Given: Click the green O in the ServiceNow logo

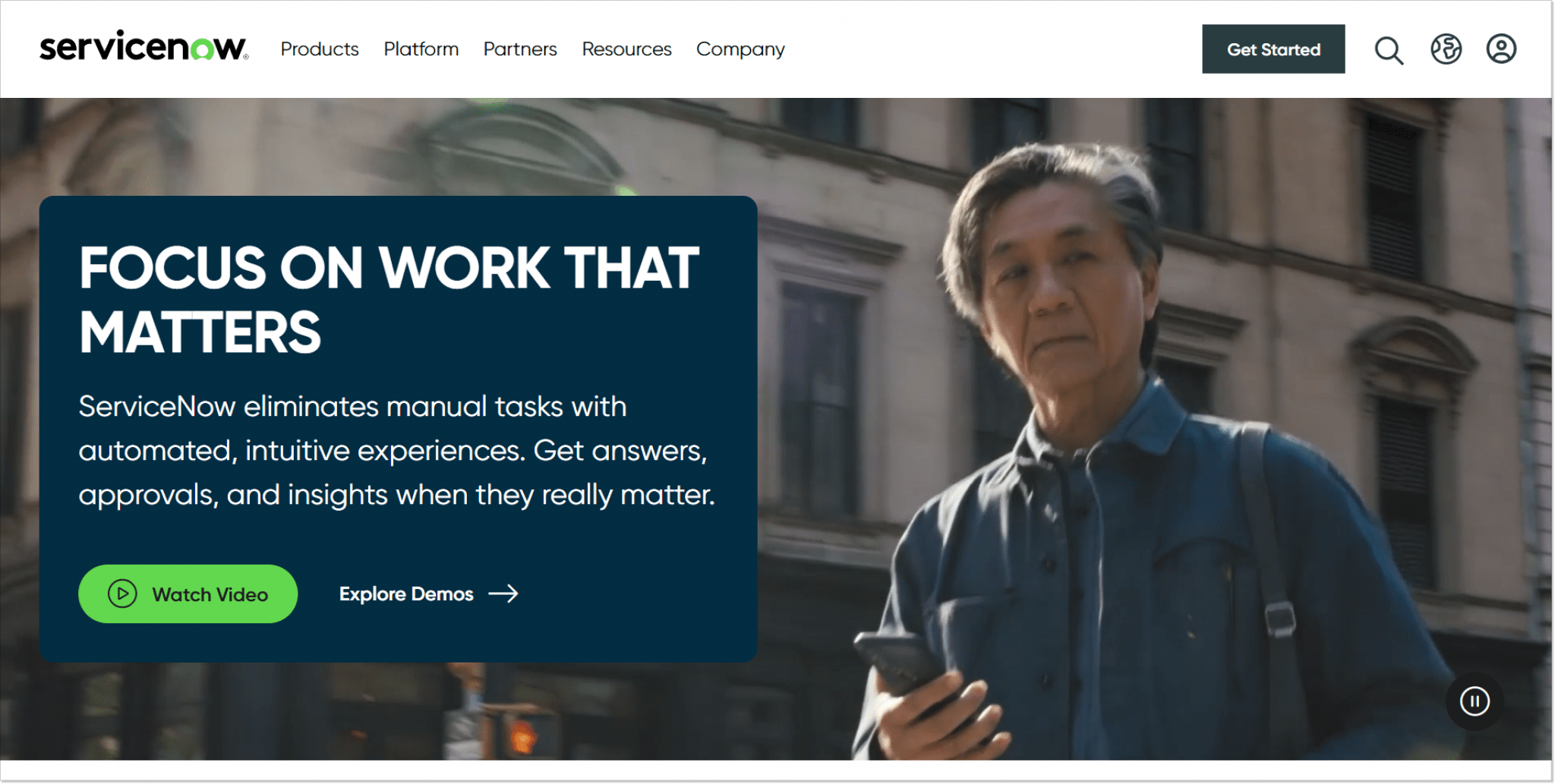Looking at the screenshot, I should (202, 50).
